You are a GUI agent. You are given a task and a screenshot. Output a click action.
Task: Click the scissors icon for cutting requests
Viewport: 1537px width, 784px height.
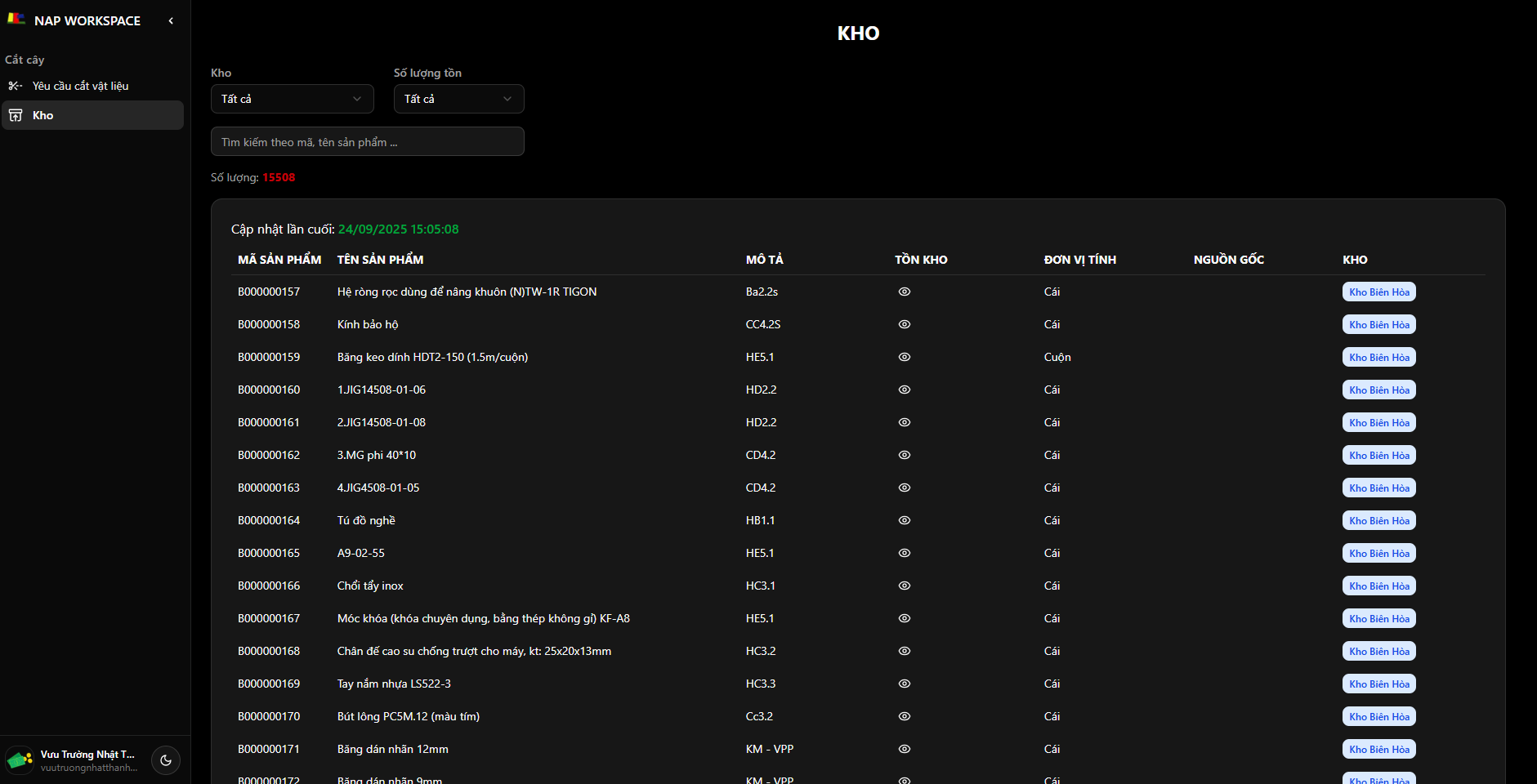click(x=15, y=86)
